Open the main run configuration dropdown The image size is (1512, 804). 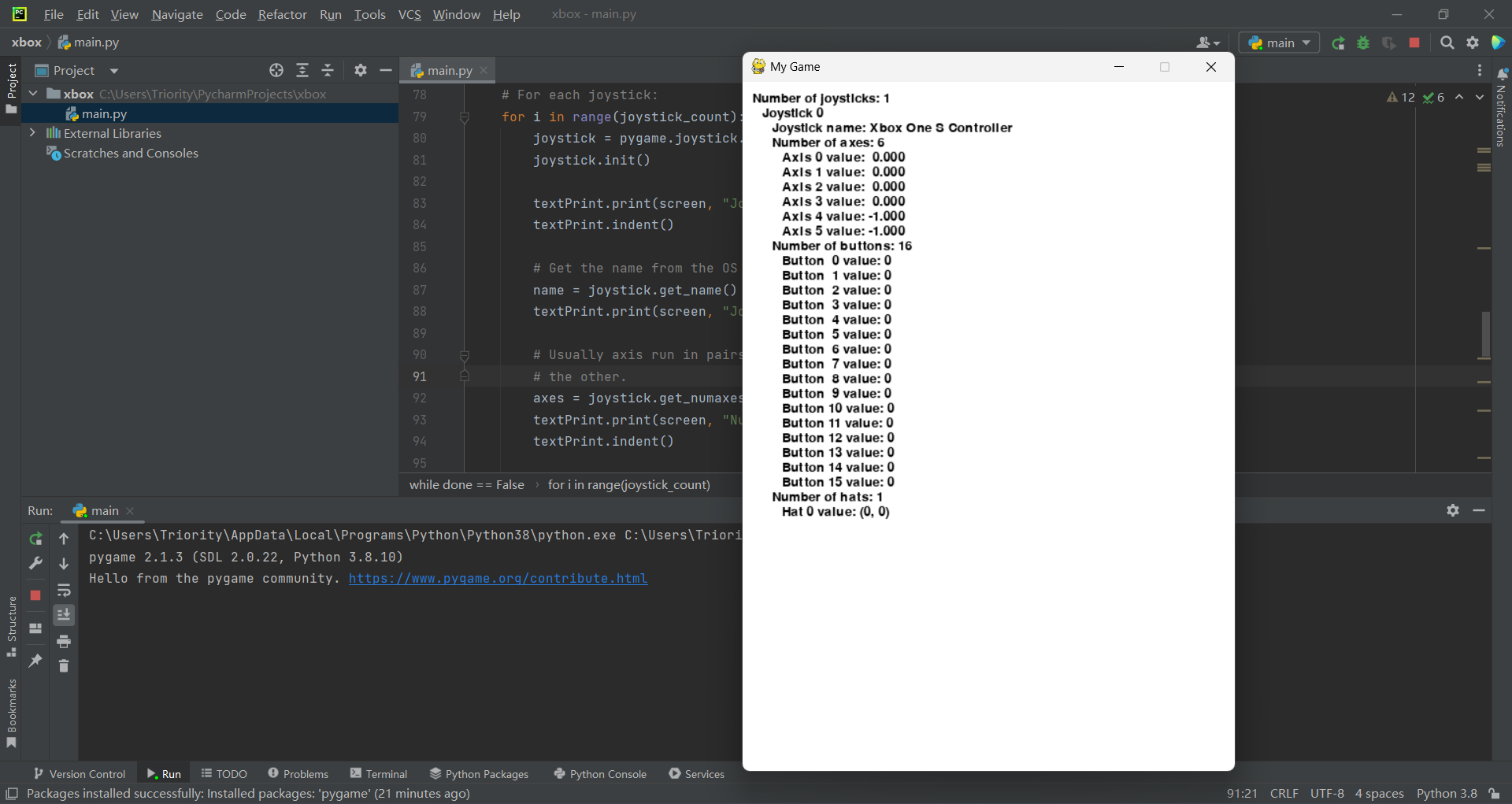[x=1280, y=43]
